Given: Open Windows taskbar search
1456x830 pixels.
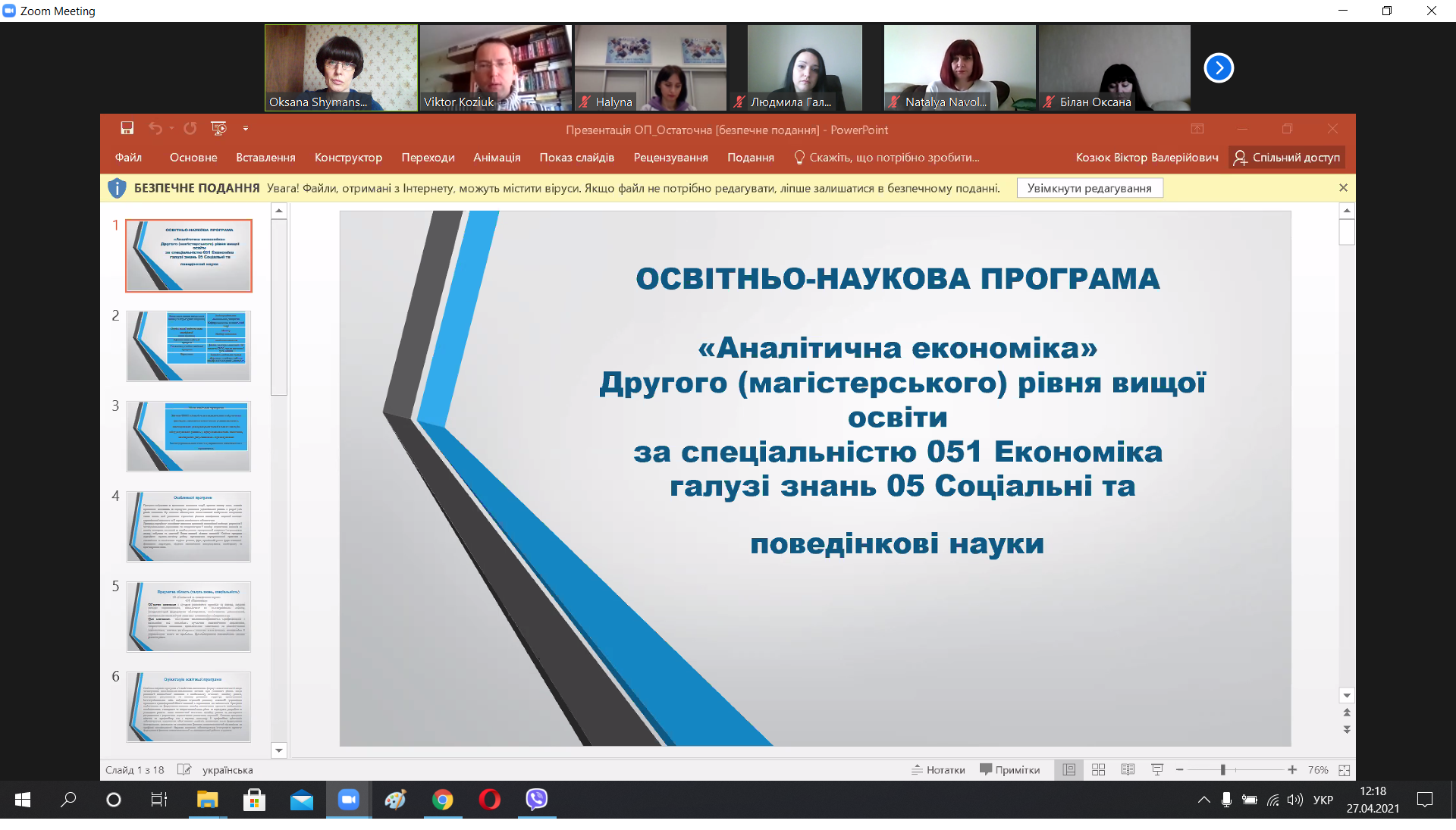Looking at the screenshot, I should [x=68, y=800].
